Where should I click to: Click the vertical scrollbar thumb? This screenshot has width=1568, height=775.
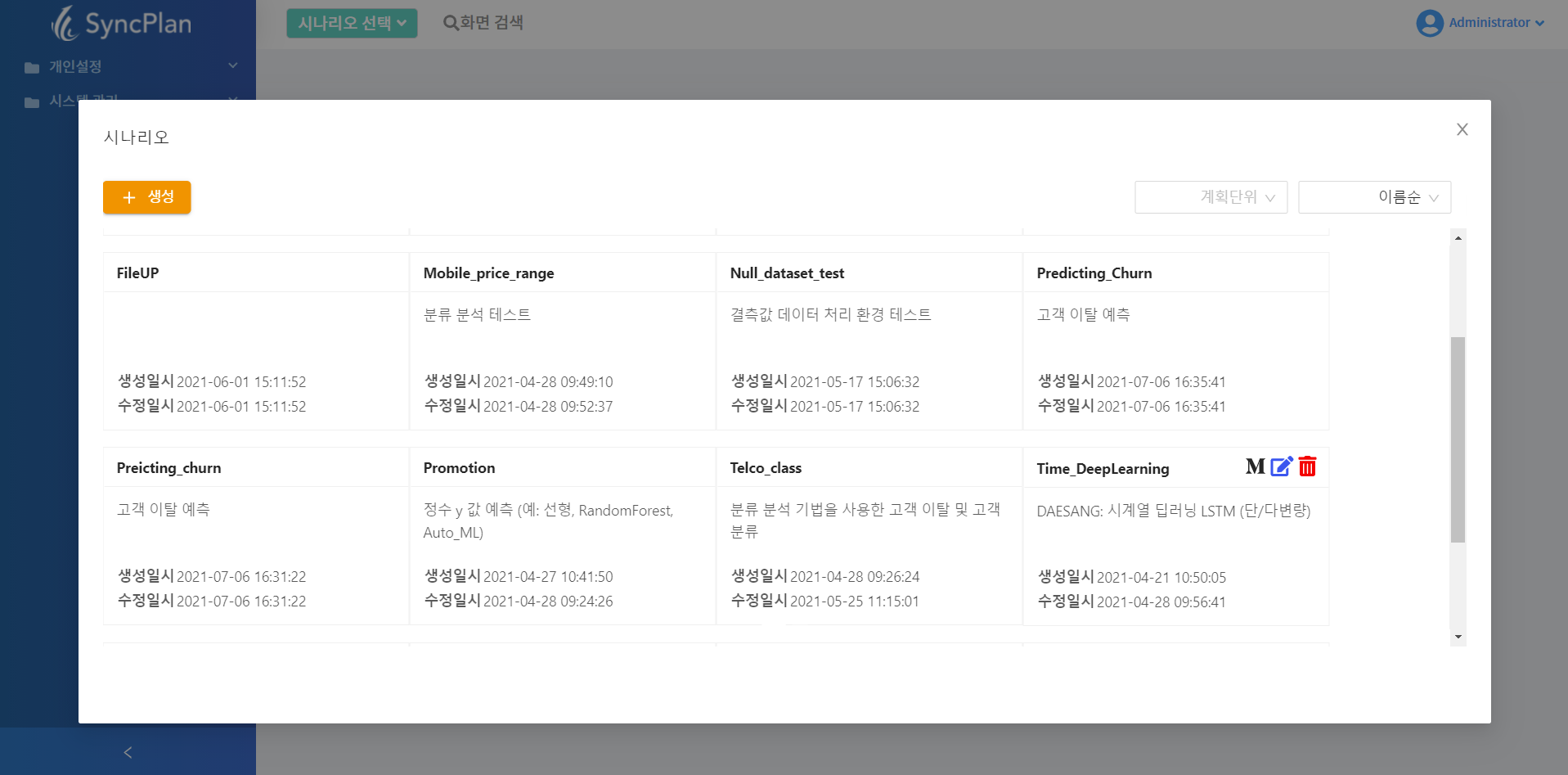coord(1458,439)
